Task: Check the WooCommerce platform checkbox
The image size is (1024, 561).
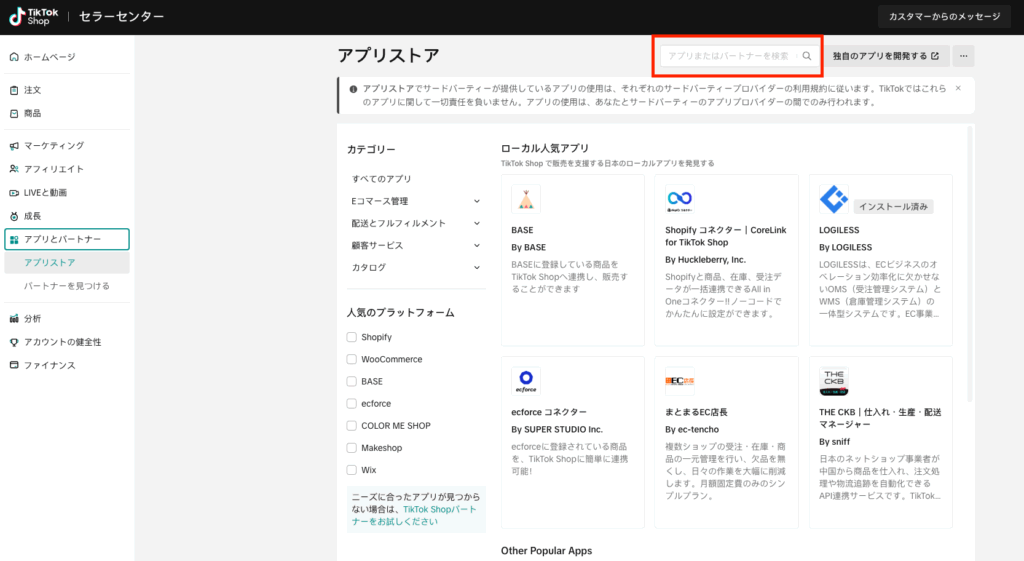Action: [351, 359]
